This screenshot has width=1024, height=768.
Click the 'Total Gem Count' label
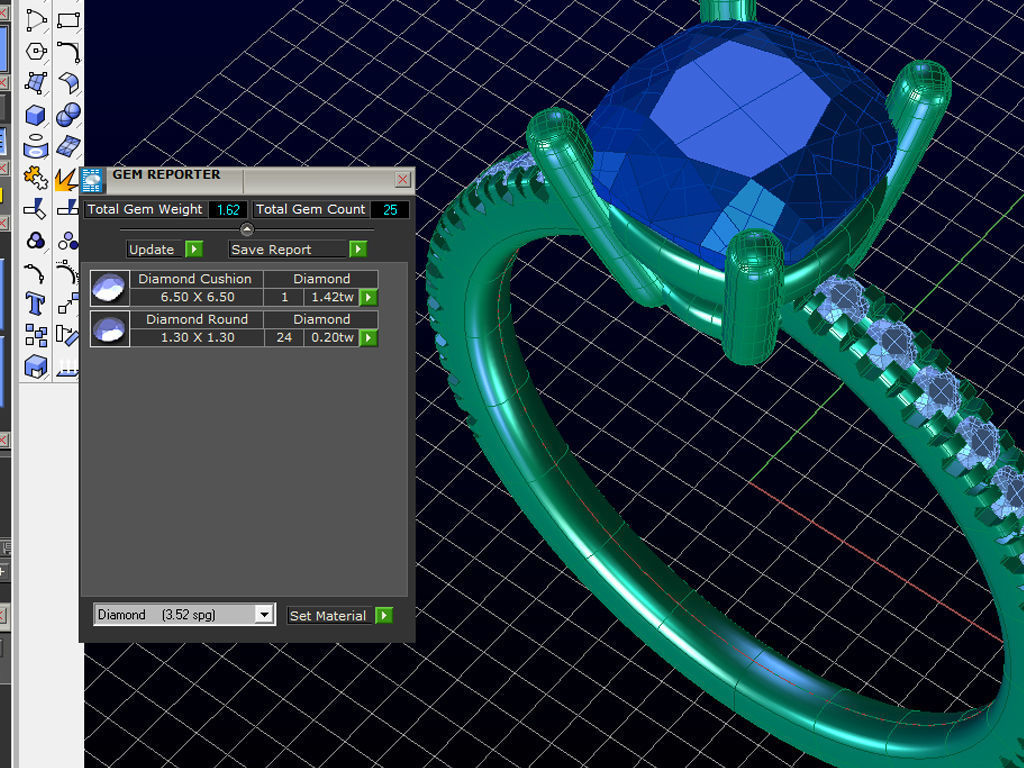coord(310,209)
